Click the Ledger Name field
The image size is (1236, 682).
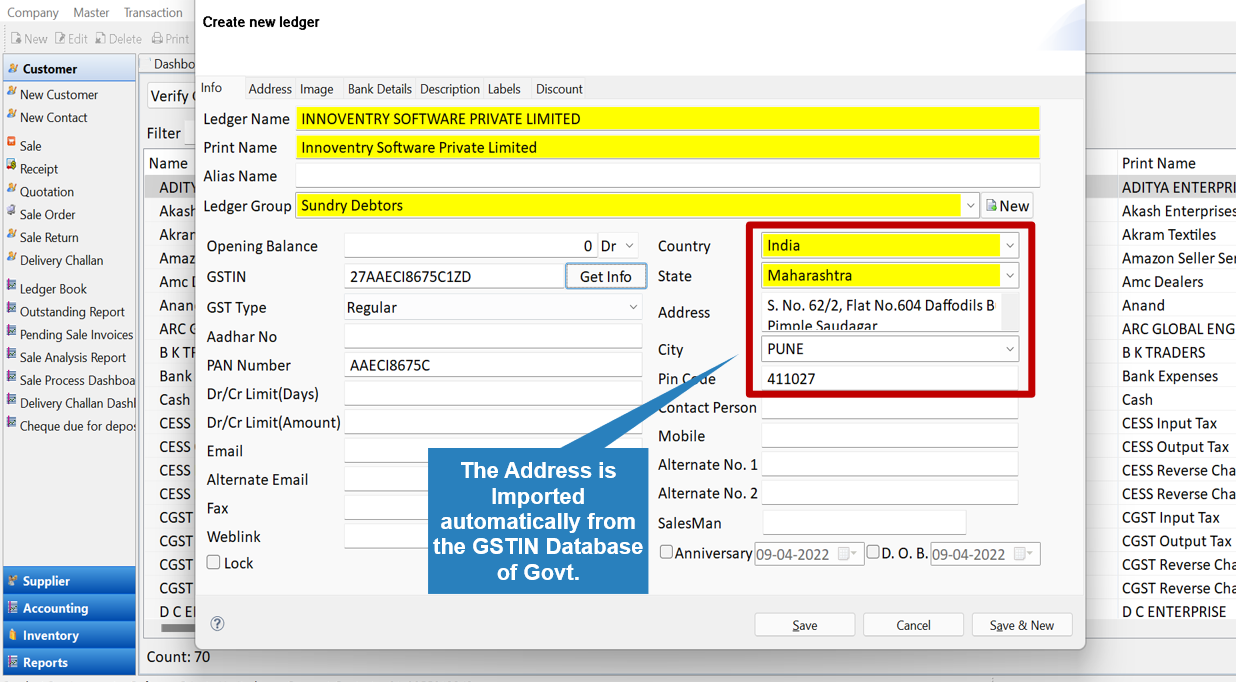(668, 119)
